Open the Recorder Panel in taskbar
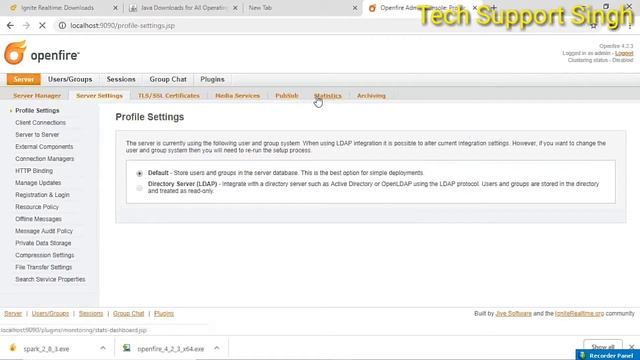Viewport: 640px width, 360px height. pyautogui.click(x=608, y=356)
